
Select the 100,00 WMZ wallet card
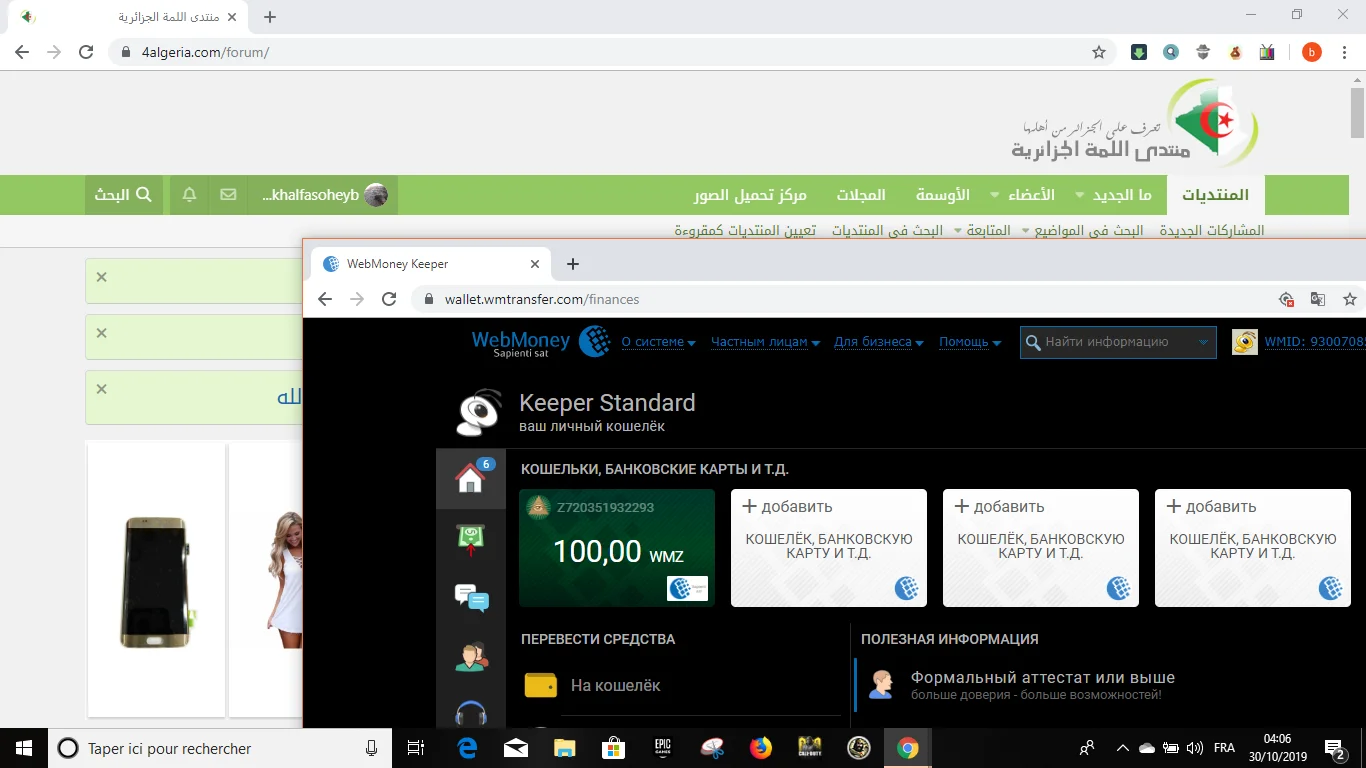[x=617, y=547]
